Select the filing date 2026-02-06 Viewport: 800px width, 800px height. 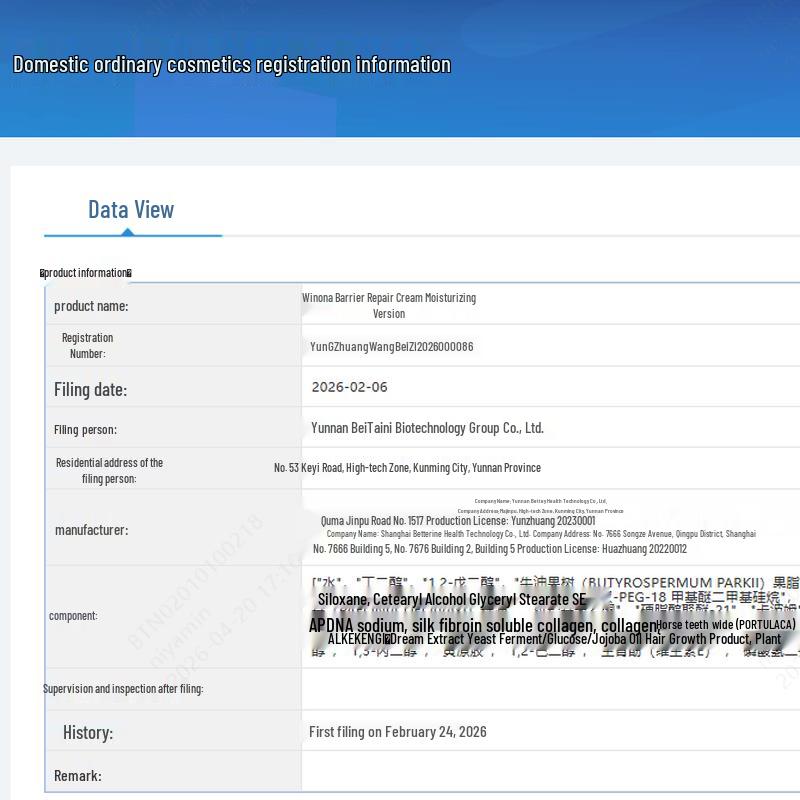click(349, 387)
